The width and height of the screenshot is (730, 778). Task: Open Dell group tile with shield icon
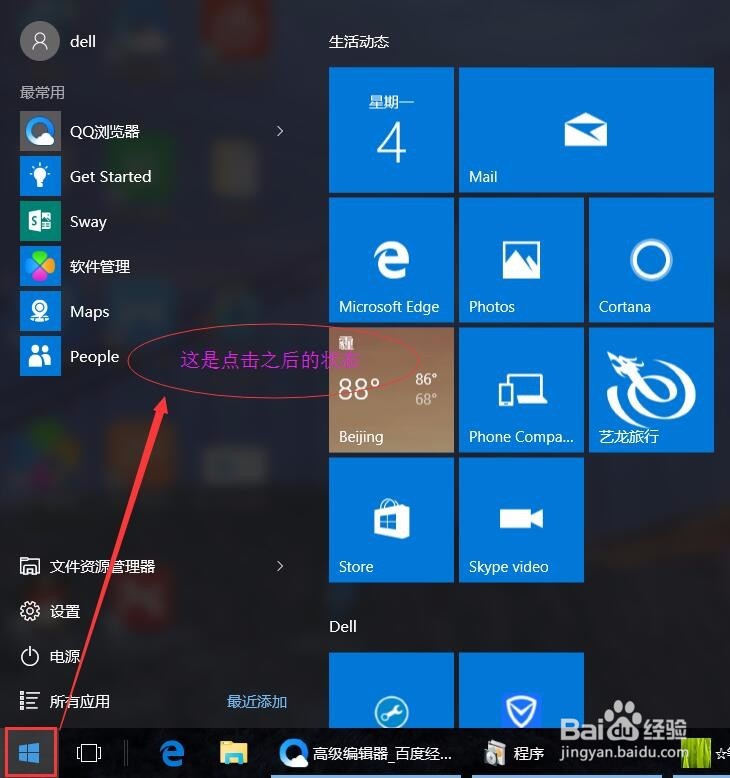[522, 691]
